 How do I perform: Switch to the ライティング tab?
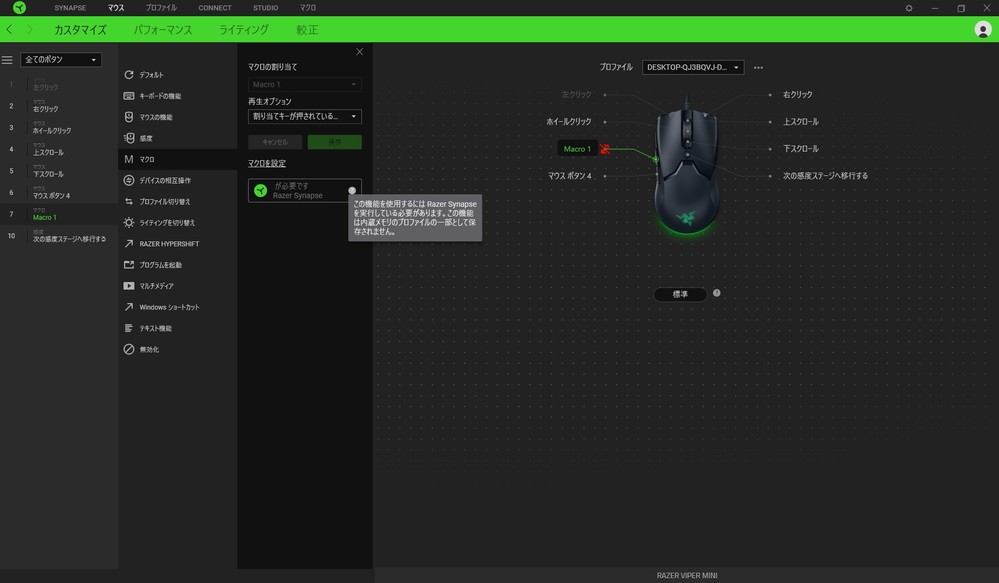244,30
